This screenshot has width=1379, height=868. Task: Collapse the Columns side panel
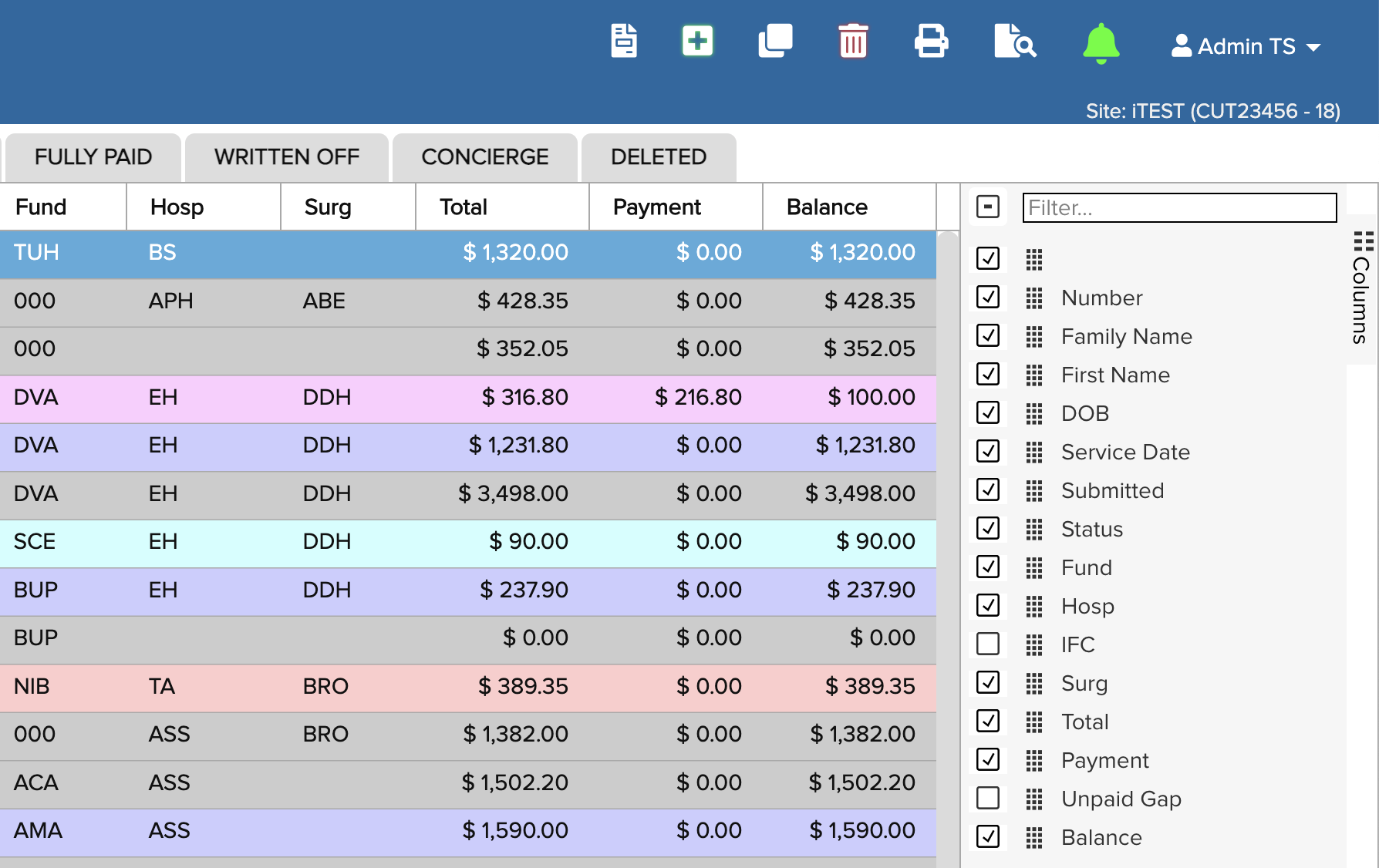pyautogui.click(x=1362, y=288)
